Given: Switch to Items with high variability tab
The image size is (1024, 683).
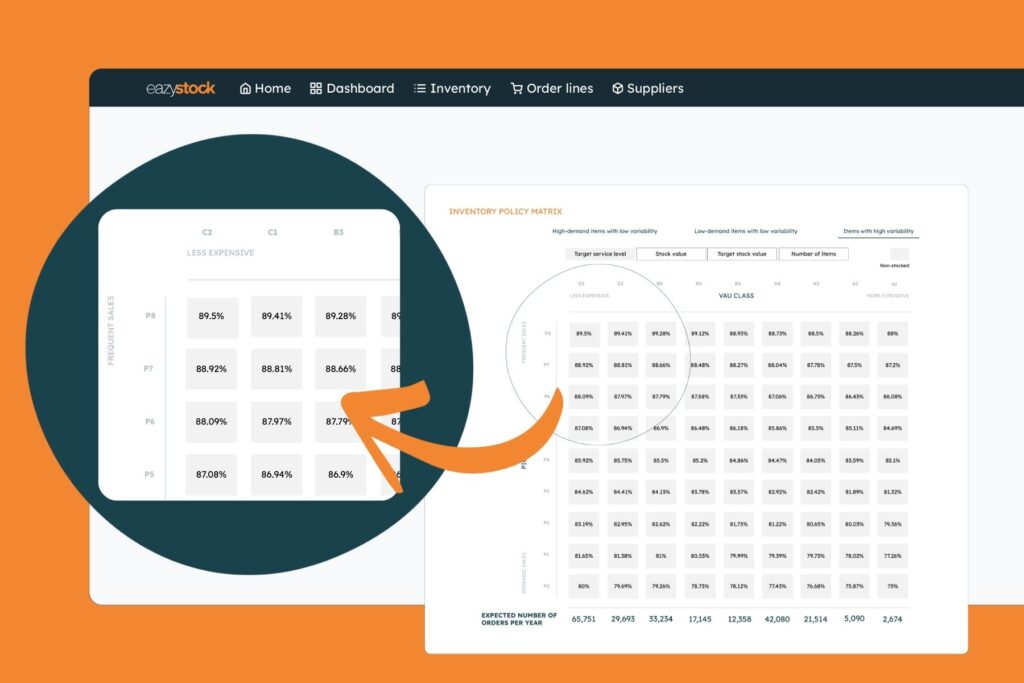Looking at the screenshot, I should [878, 230].
